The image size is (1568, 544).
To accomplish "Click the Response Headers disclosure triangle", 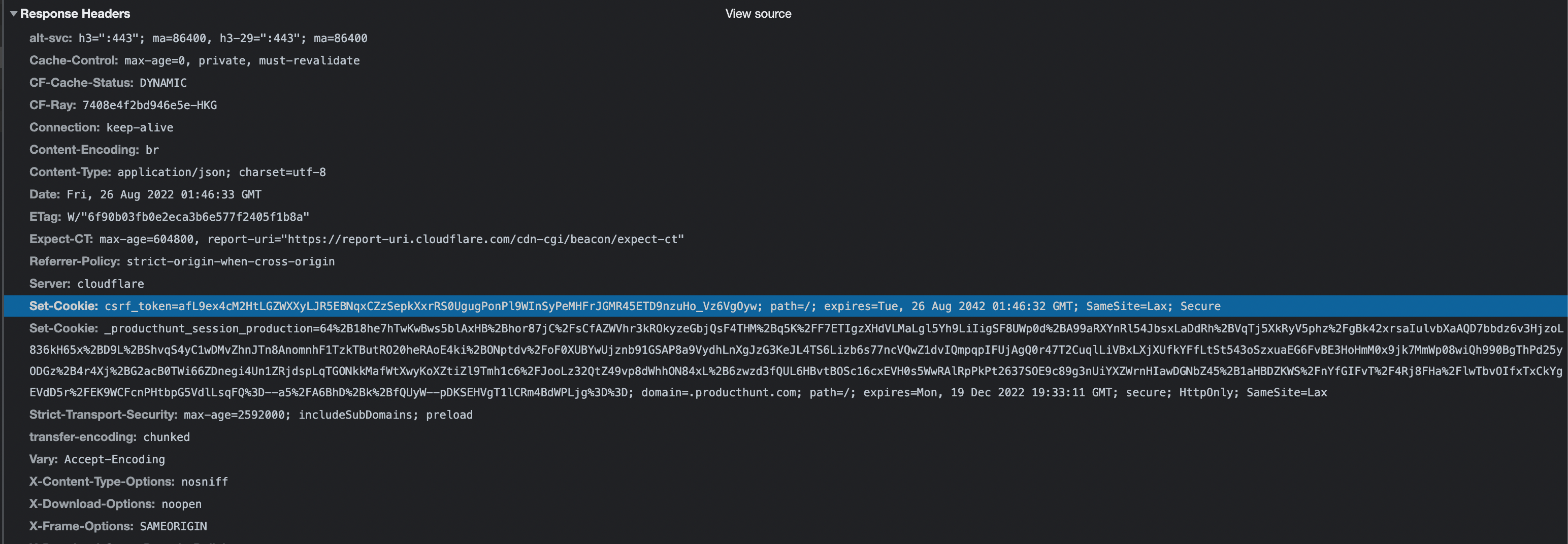I will pos(13,13).
